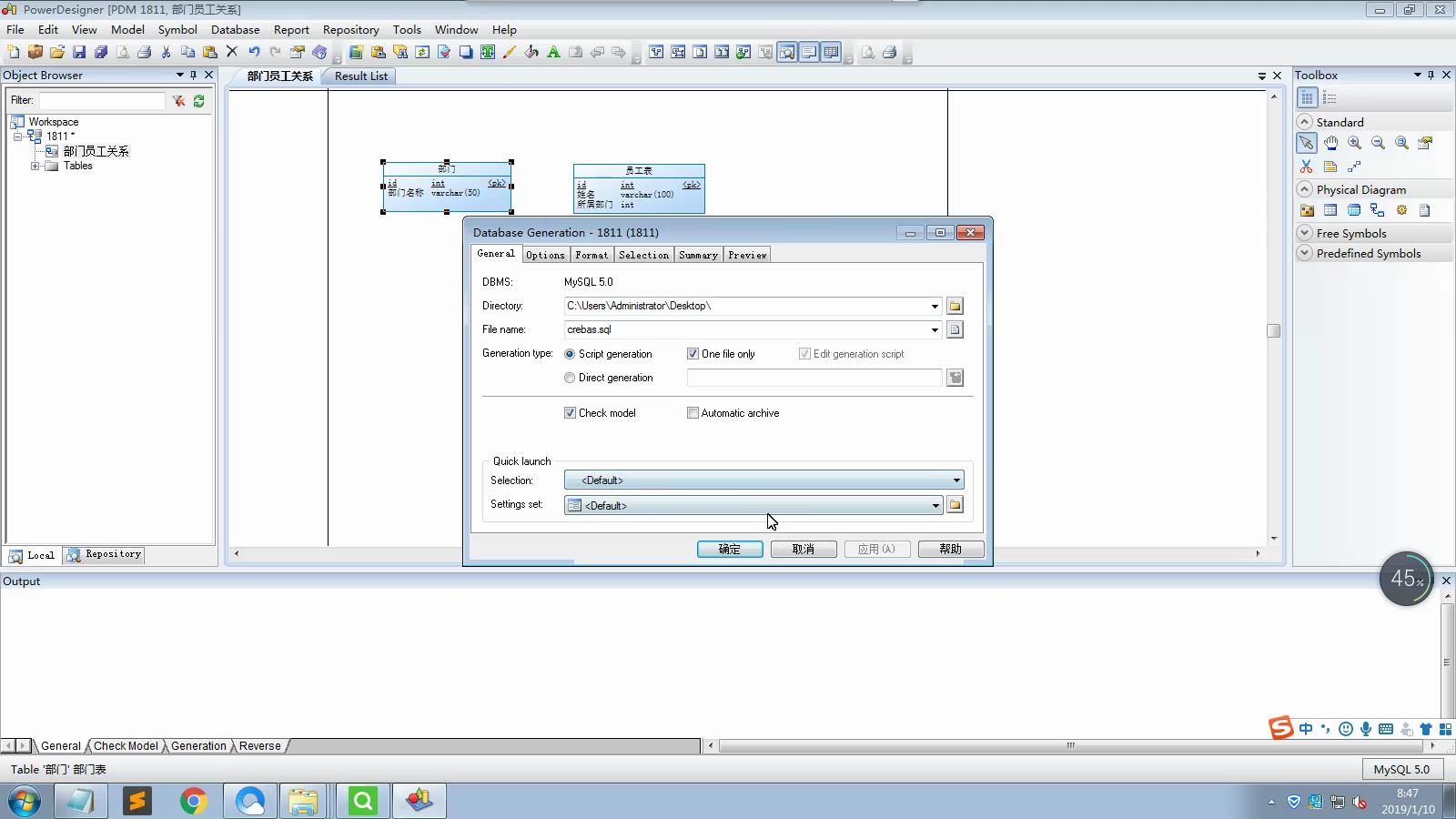Image resolution: width=1456 pixels, height=819 pixels.
Task: Collapse the Free Symbols section
Action: pyautogui.click(x=1305, y=232)
